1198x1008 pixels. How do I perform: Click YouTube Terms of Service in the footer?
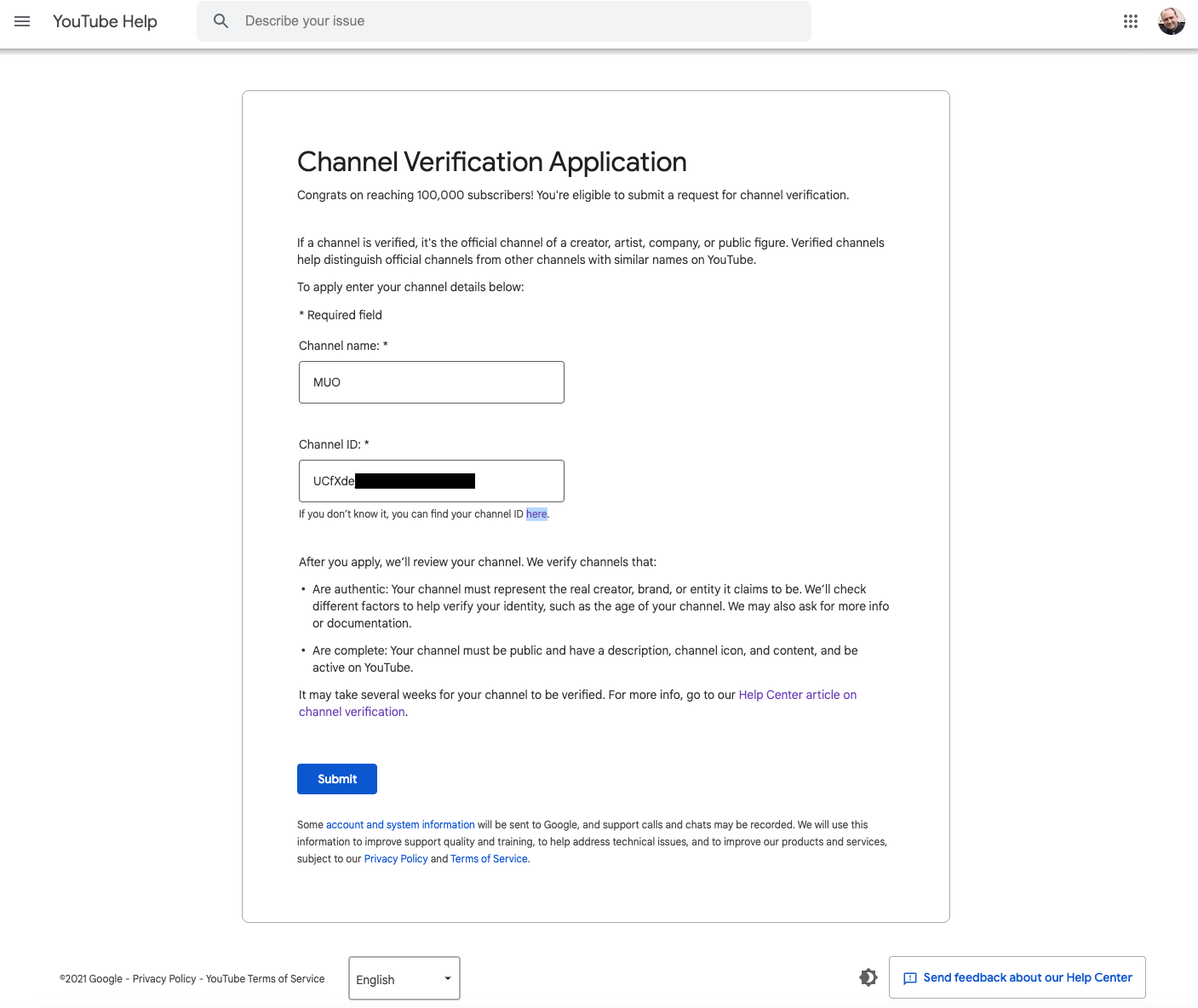pyautogui.click(x=265, y=979)
